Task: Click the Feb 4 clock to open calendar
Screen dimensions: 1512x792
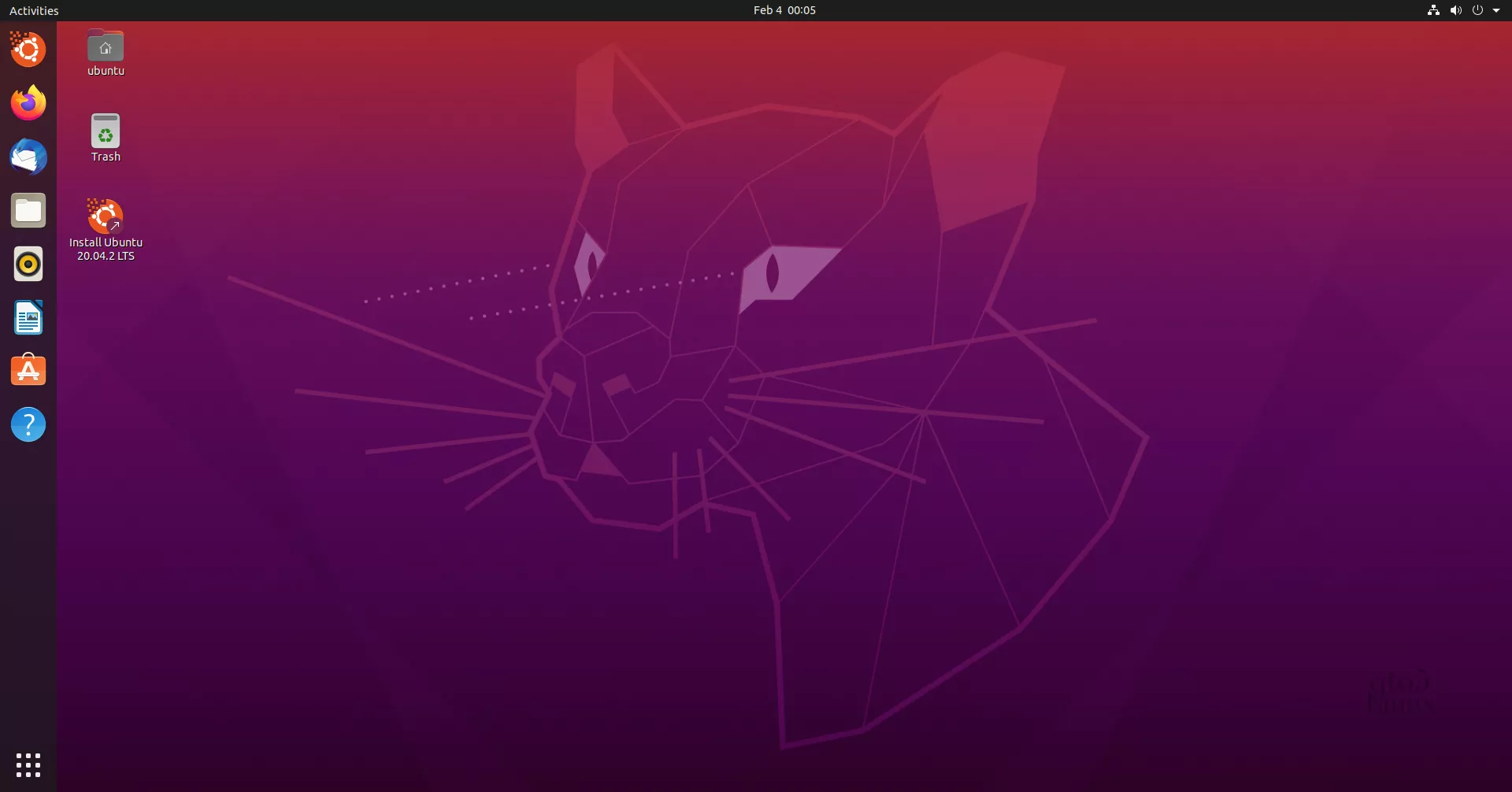Action: point(784,10)
